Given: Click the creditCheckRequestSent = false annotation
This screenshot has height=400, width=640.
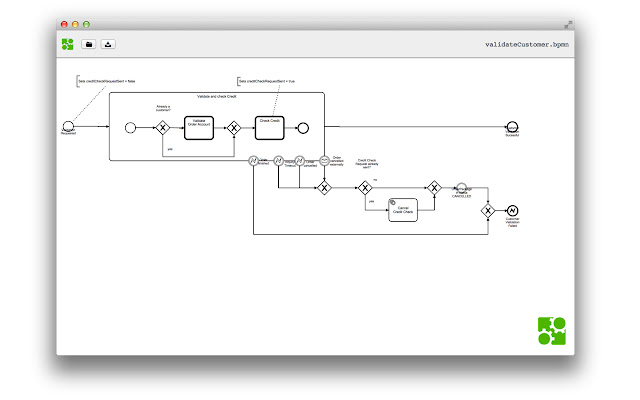Looking at the screenshot, I should [107, 81].
